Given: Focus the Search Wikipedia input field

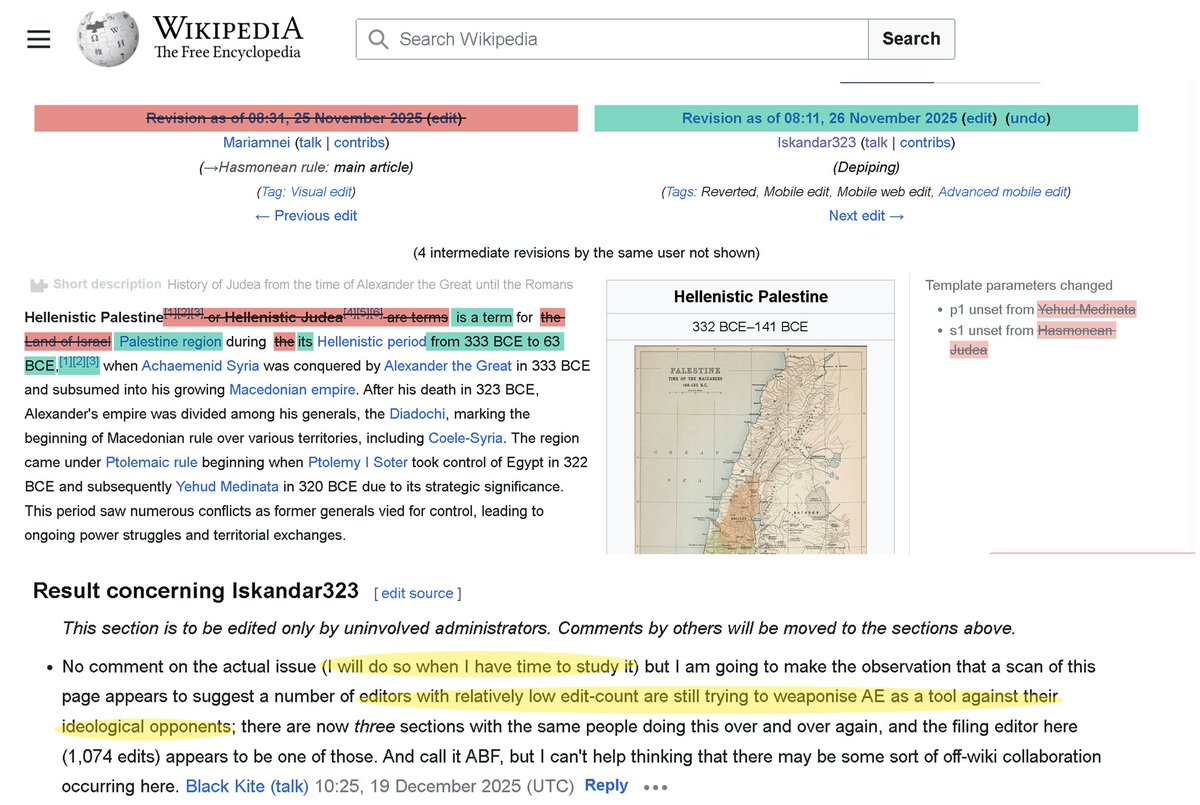Looking at the screenshot, I should tap(612, 39).
